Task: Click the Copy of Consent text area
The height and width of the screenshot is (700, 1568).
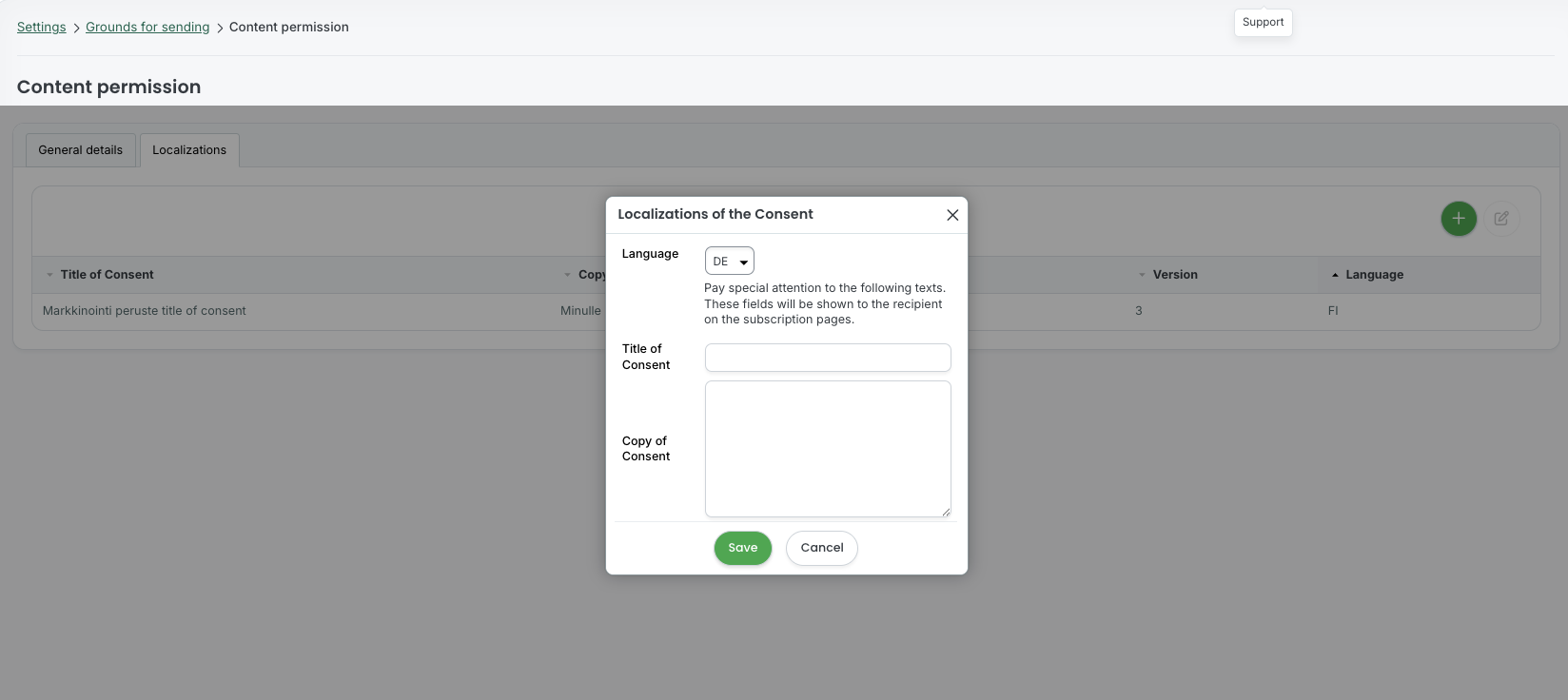Action: [x=828, y=449]
